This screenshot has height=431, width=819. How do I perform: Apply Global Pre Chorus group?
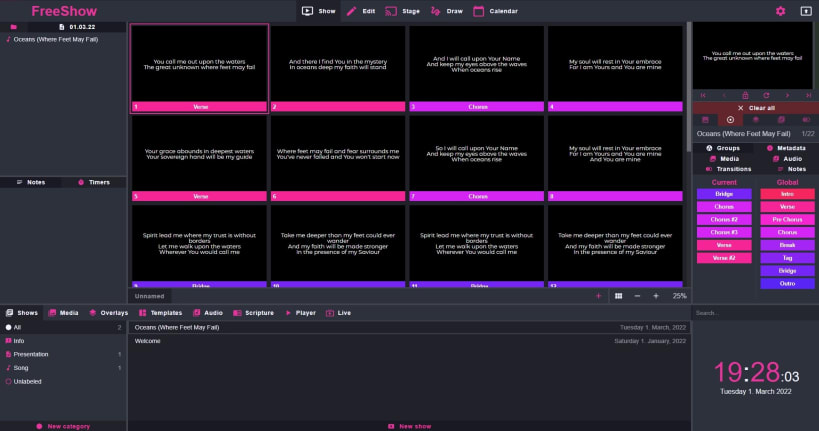[x=787, y=219]
